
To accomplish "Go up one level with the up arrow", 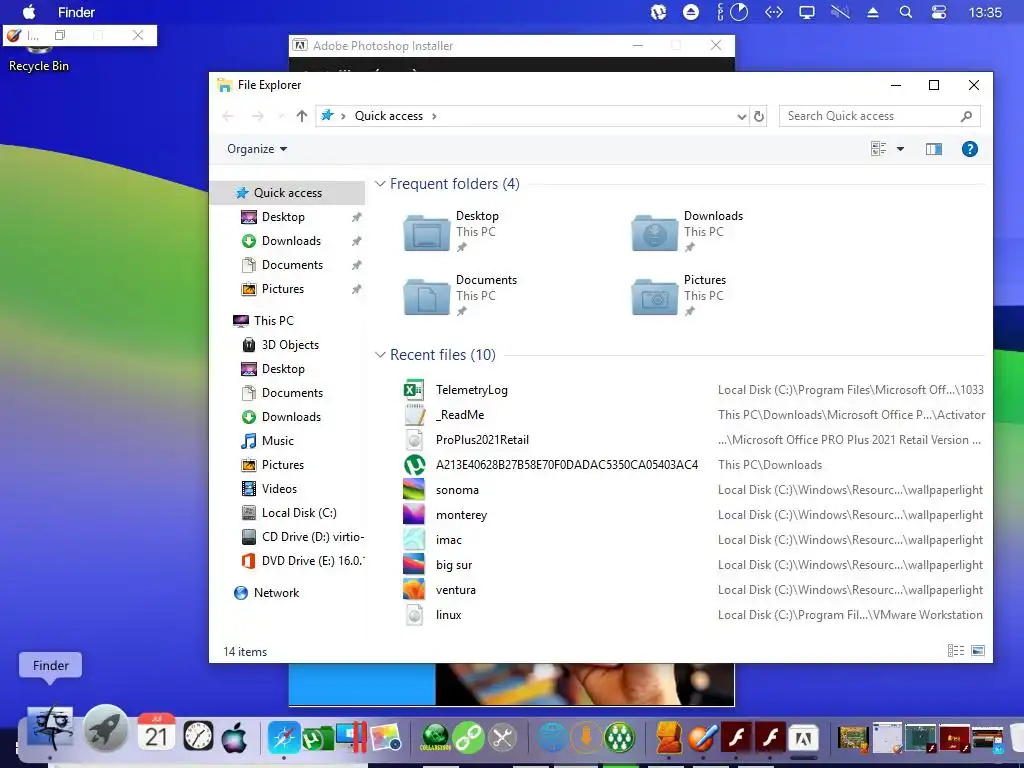I will (x=301, y=116).
